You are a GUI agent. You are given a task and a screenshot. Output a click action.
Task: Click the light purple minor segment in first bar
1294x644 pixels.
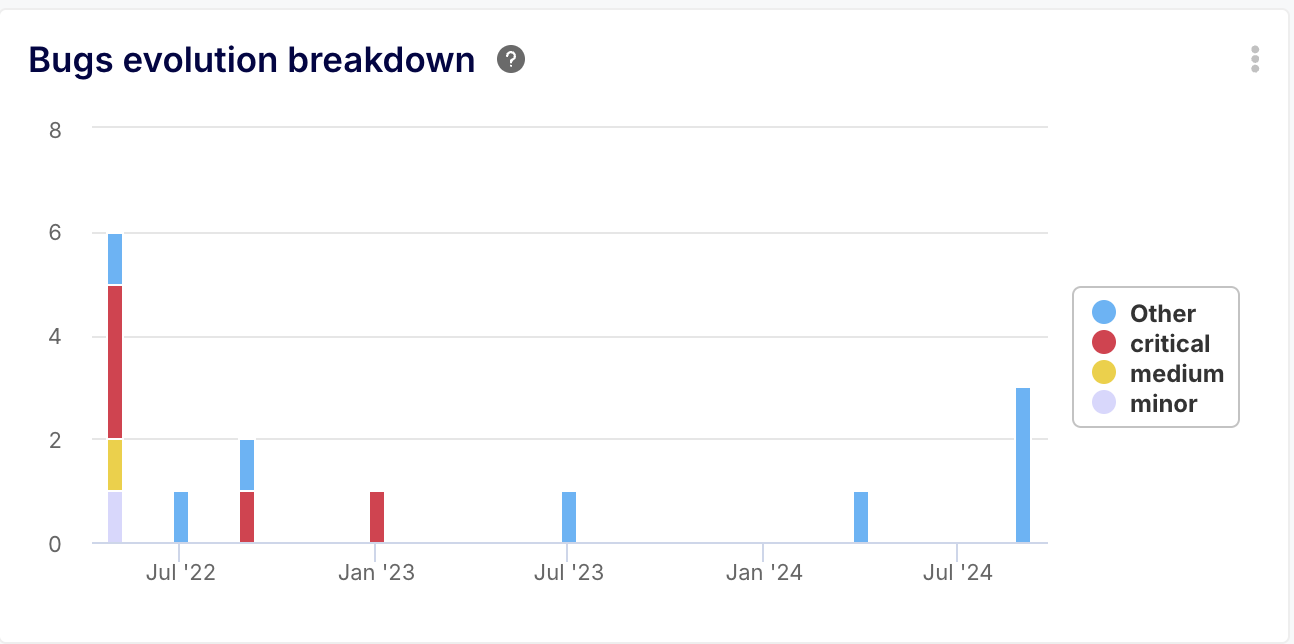click(x=115, y=517)
